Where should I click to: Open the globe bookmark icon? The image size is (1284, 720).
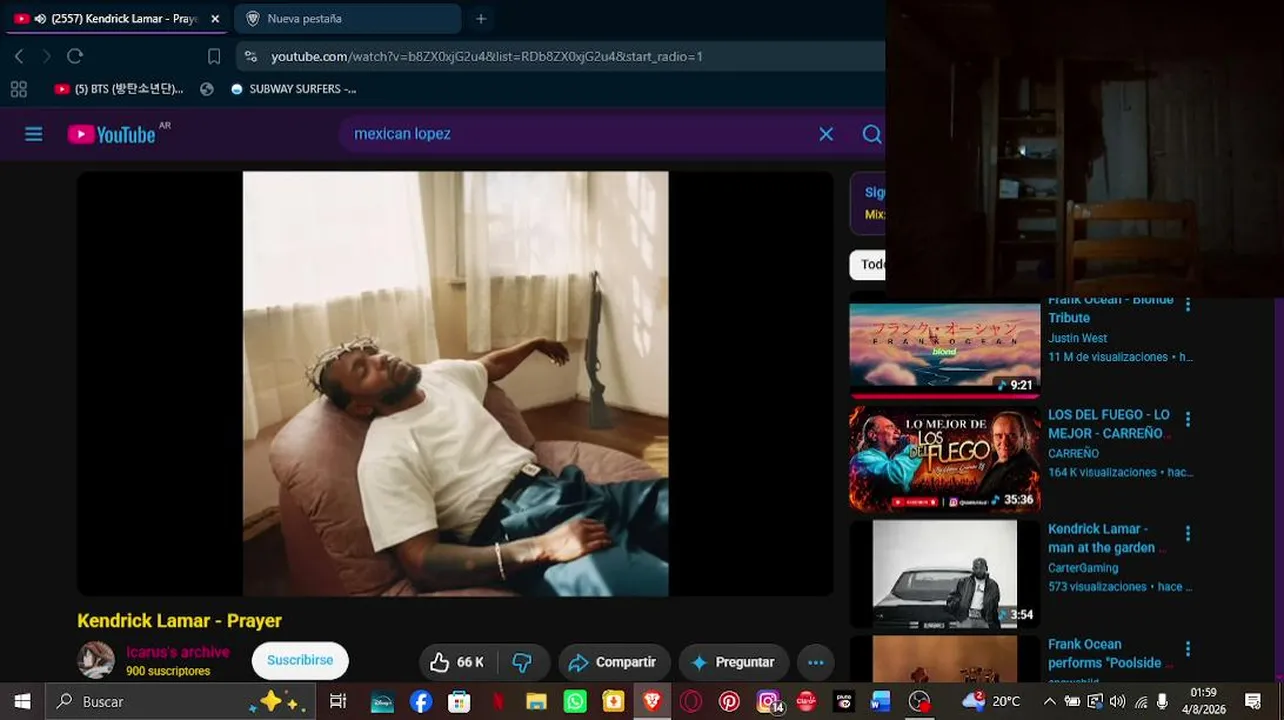pyautogui.click(x=207, y=89)
